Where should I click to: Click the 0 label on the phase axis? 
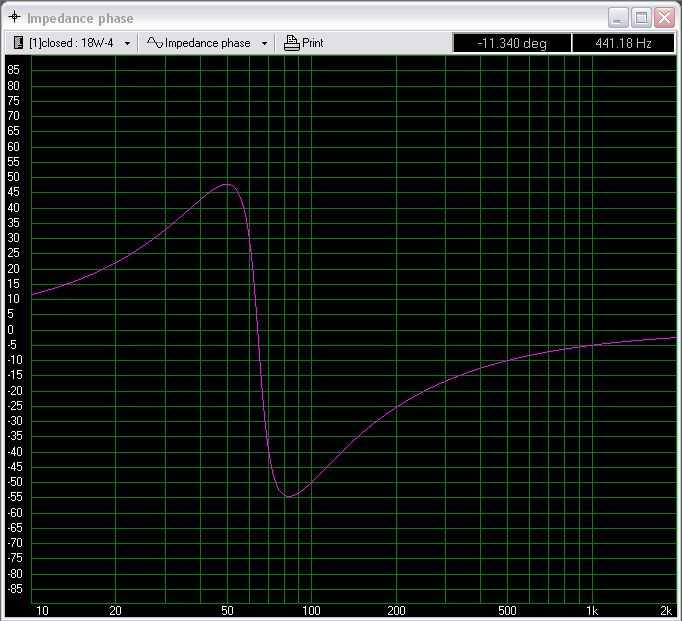tap(10, 330)
